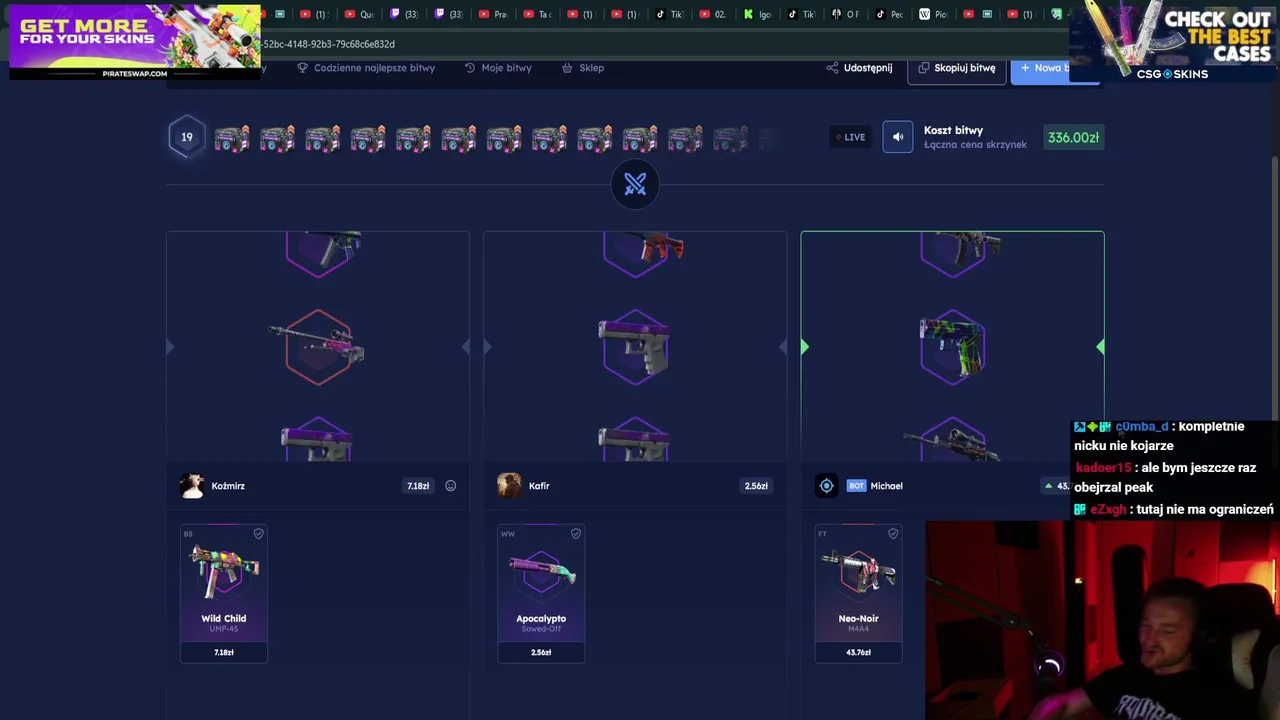The image size is (1280, 720).
Task: Click the Kafir player name
Action: click(x=539, y=486)
